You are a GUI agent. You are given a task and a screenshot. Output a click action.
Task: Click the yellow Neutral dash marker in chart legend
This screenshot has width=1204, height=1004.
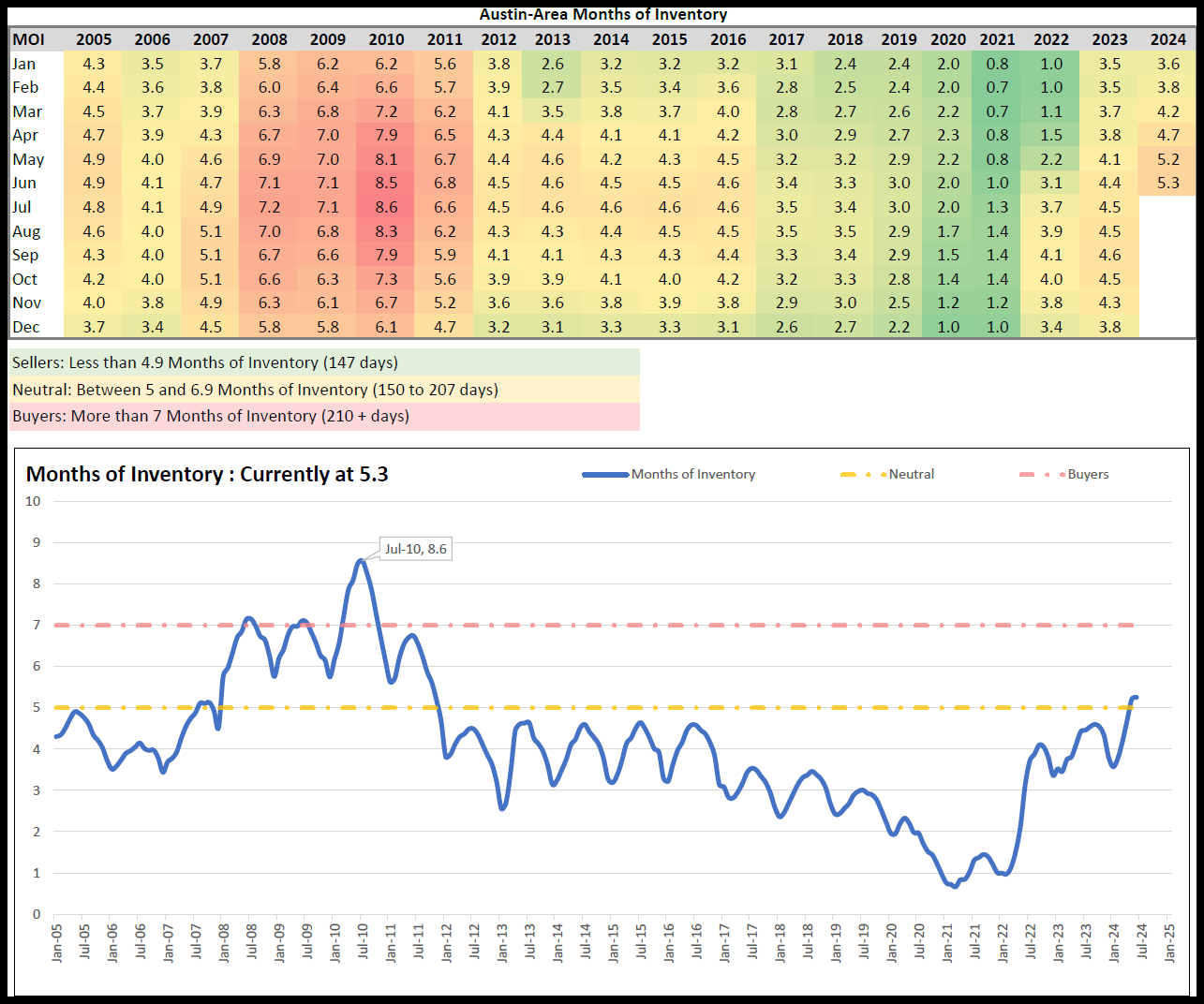click(862, 475)
